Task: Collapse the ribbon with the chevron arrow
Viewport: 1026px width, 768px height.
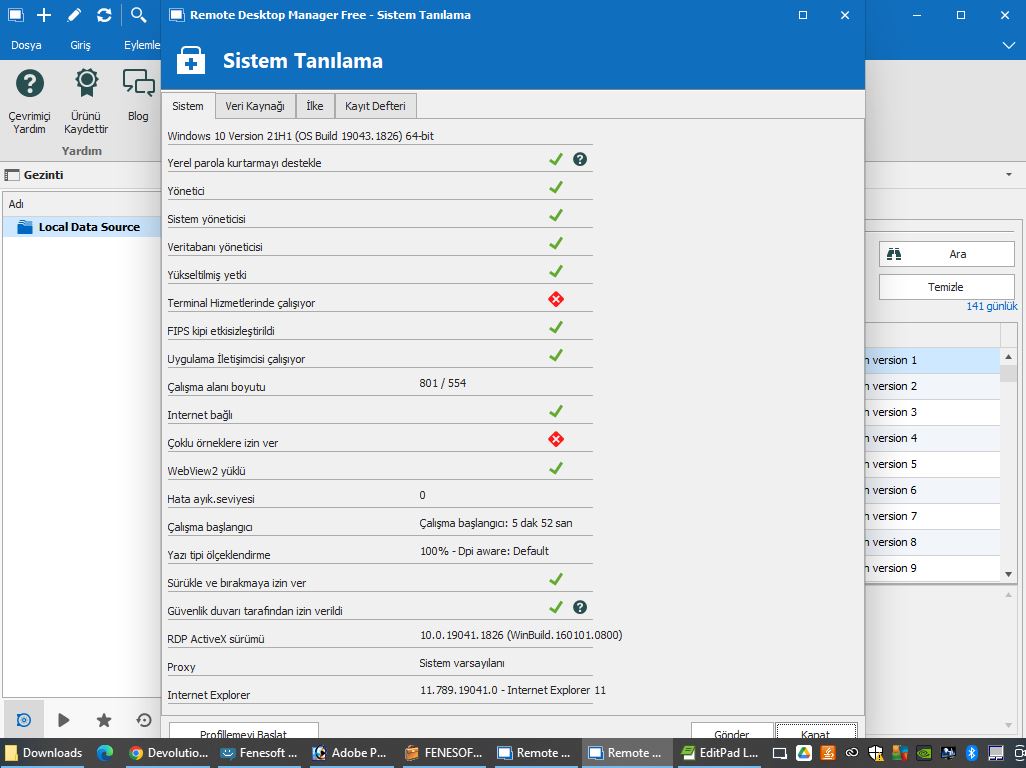Action: pyautogui.click(x=1008, y=45)
